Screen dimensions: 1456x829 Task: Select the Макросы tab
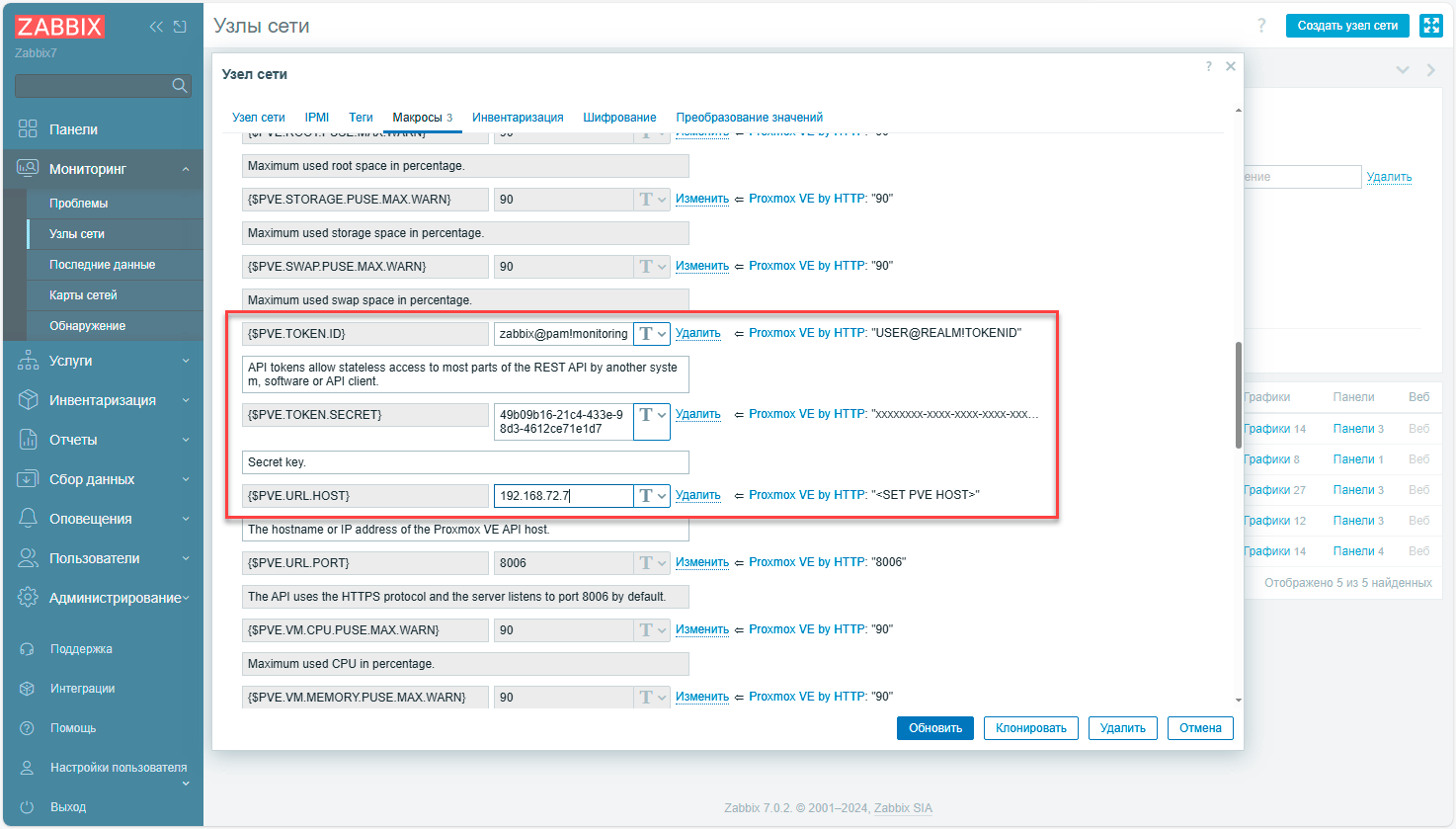click(x=422, y=118)
